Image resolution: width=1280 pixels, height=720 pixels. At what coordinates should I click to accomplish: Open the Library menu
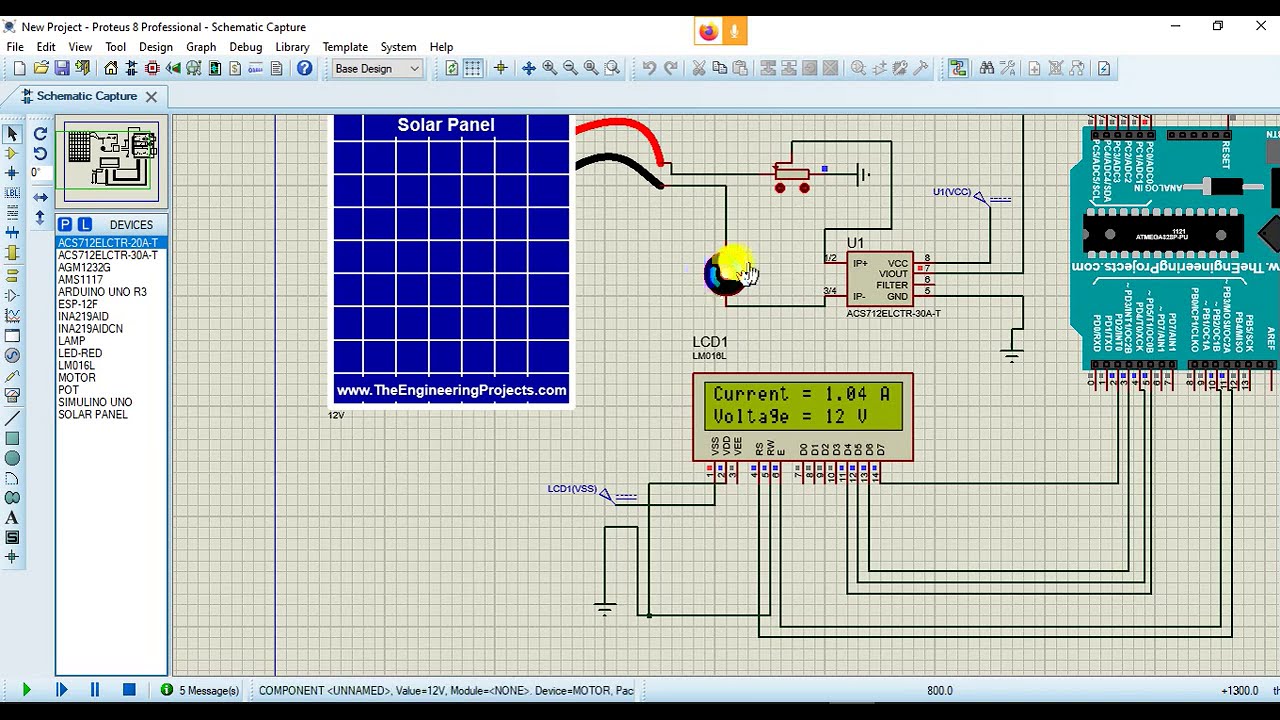coord(292,47)
